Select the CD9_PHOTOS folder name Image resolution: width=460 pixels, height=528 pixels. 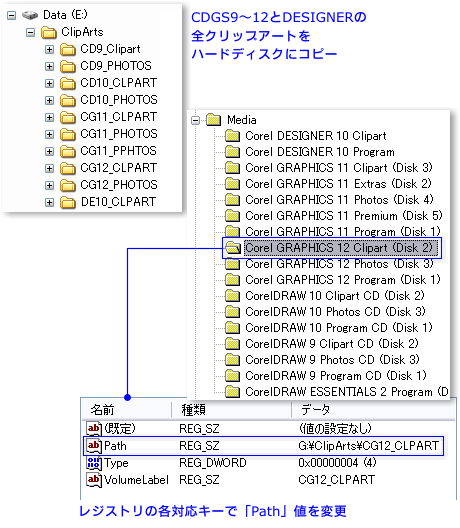pos(116,66)
